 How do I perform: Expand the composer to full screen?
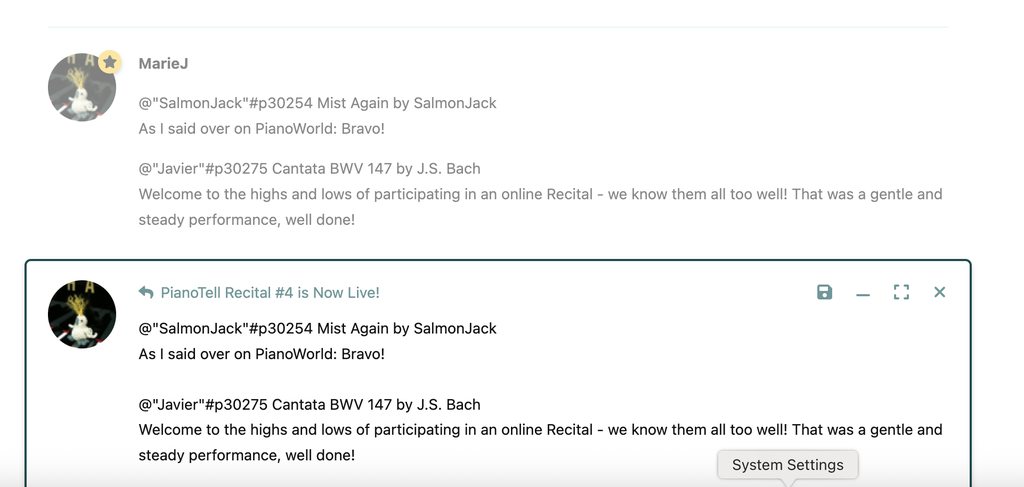(x=901, y=292)
